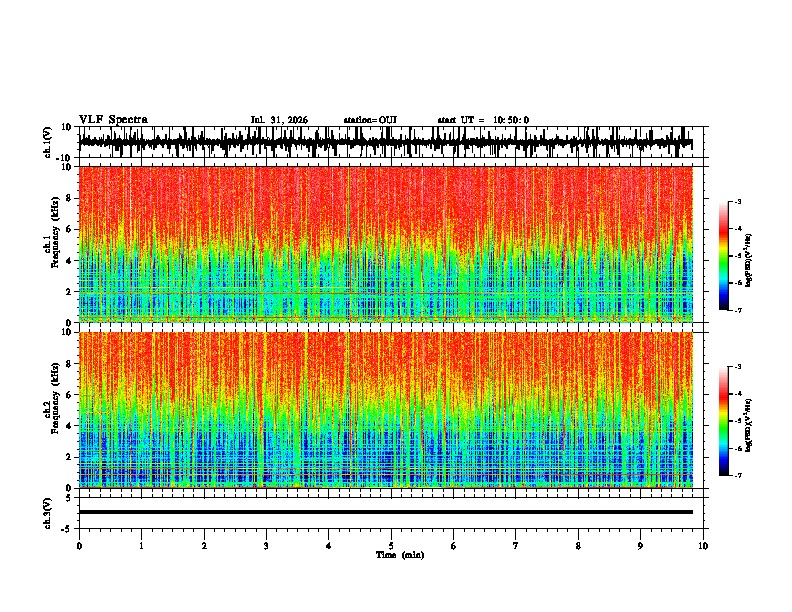This screenshot has height=612, width=792.
Task: Click the "ch.1(V)" axis label
Action: [48, 142]
